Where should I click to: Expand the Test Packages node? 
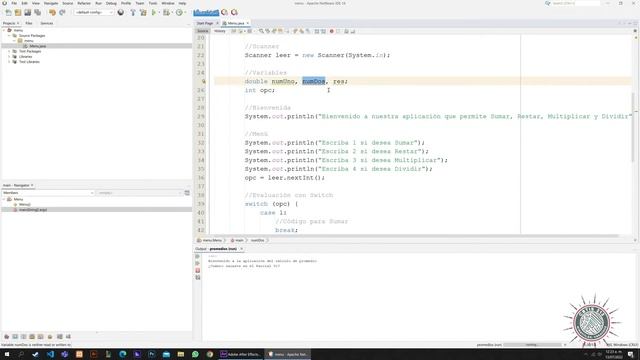(9, 51)
